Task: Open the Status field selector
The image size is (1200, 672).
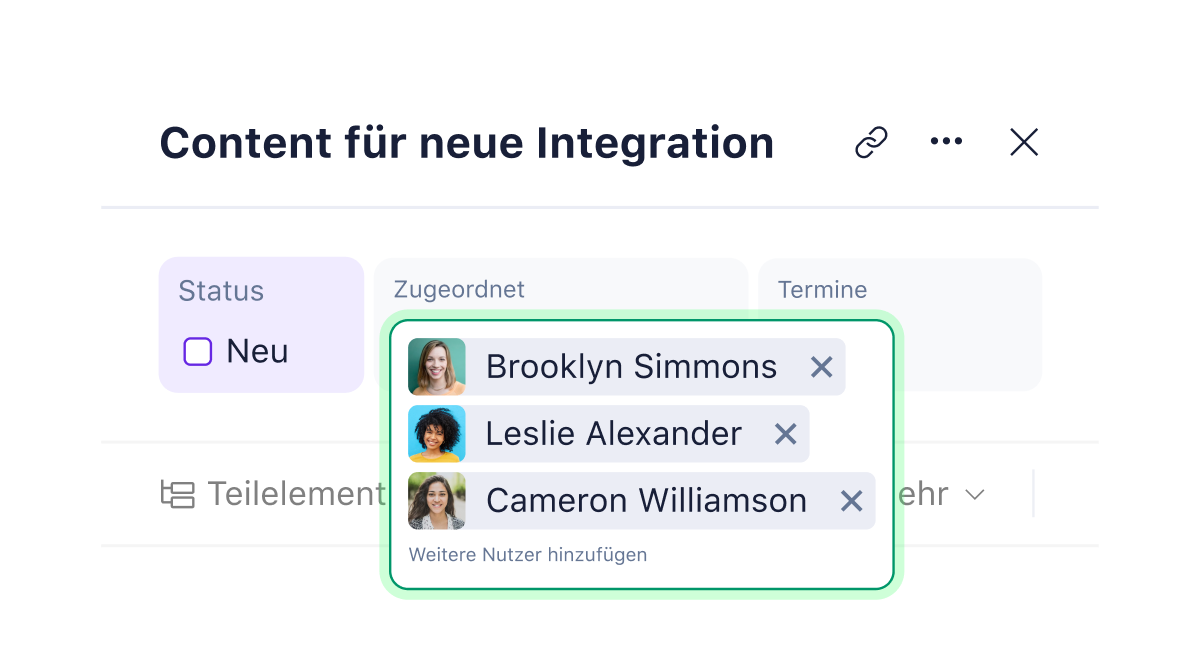Action: (x=261, y=324)
